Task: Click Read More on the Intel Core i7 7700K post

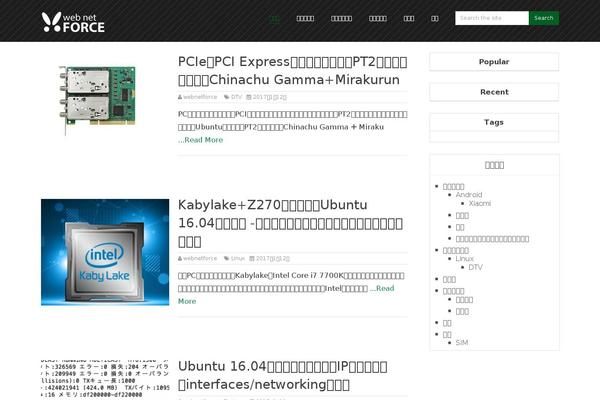Action: [x=286, y=295]
